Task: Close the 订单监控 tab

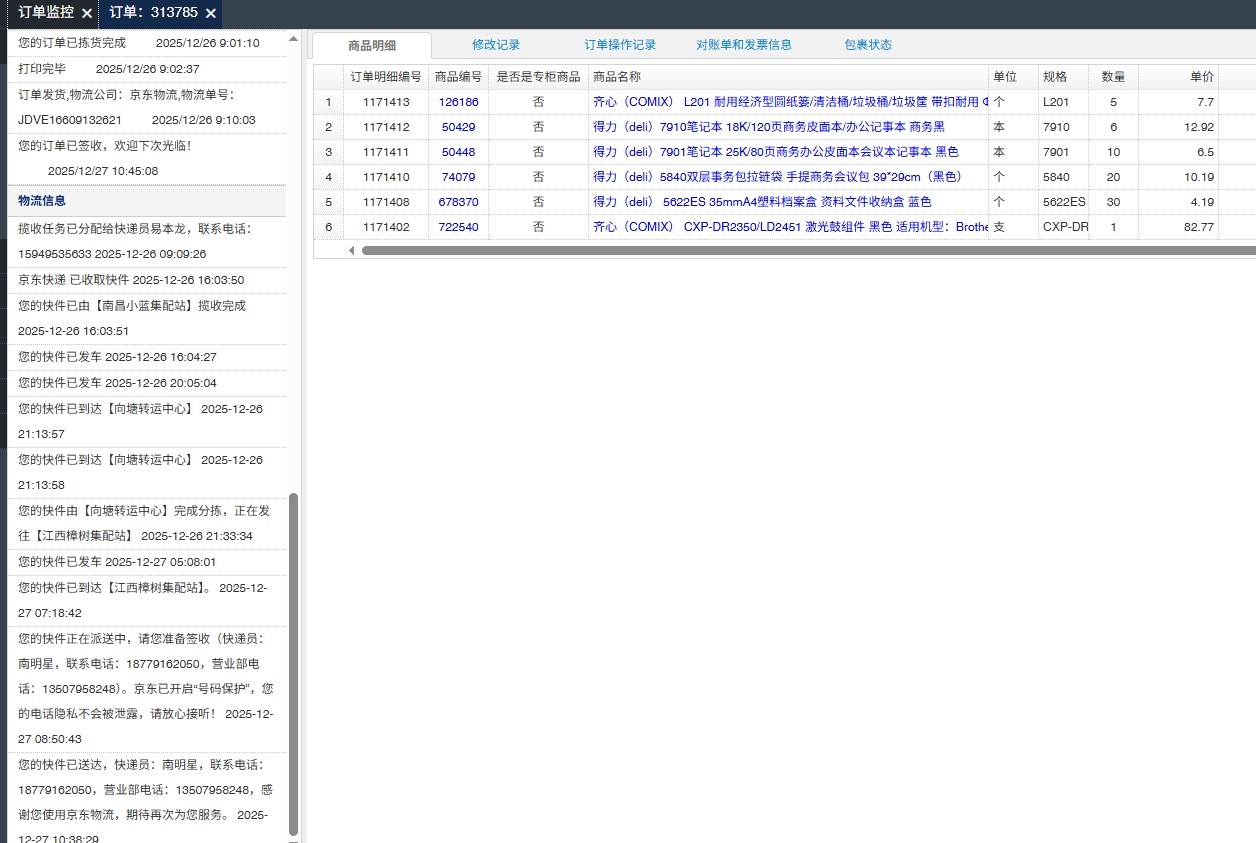Action: tap(87, 13)
